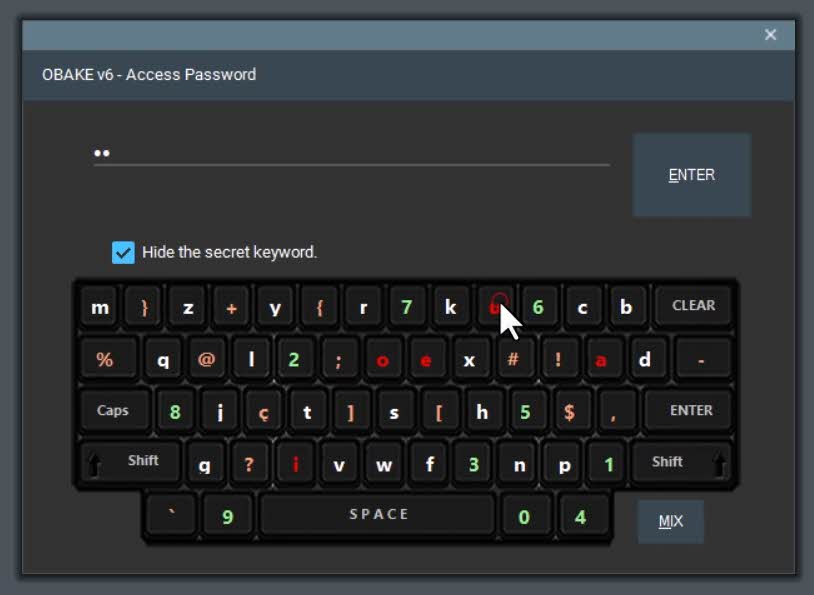Screen dimensions: 814x595
Task: Click the 'ç' key
Action: [264, 412]
